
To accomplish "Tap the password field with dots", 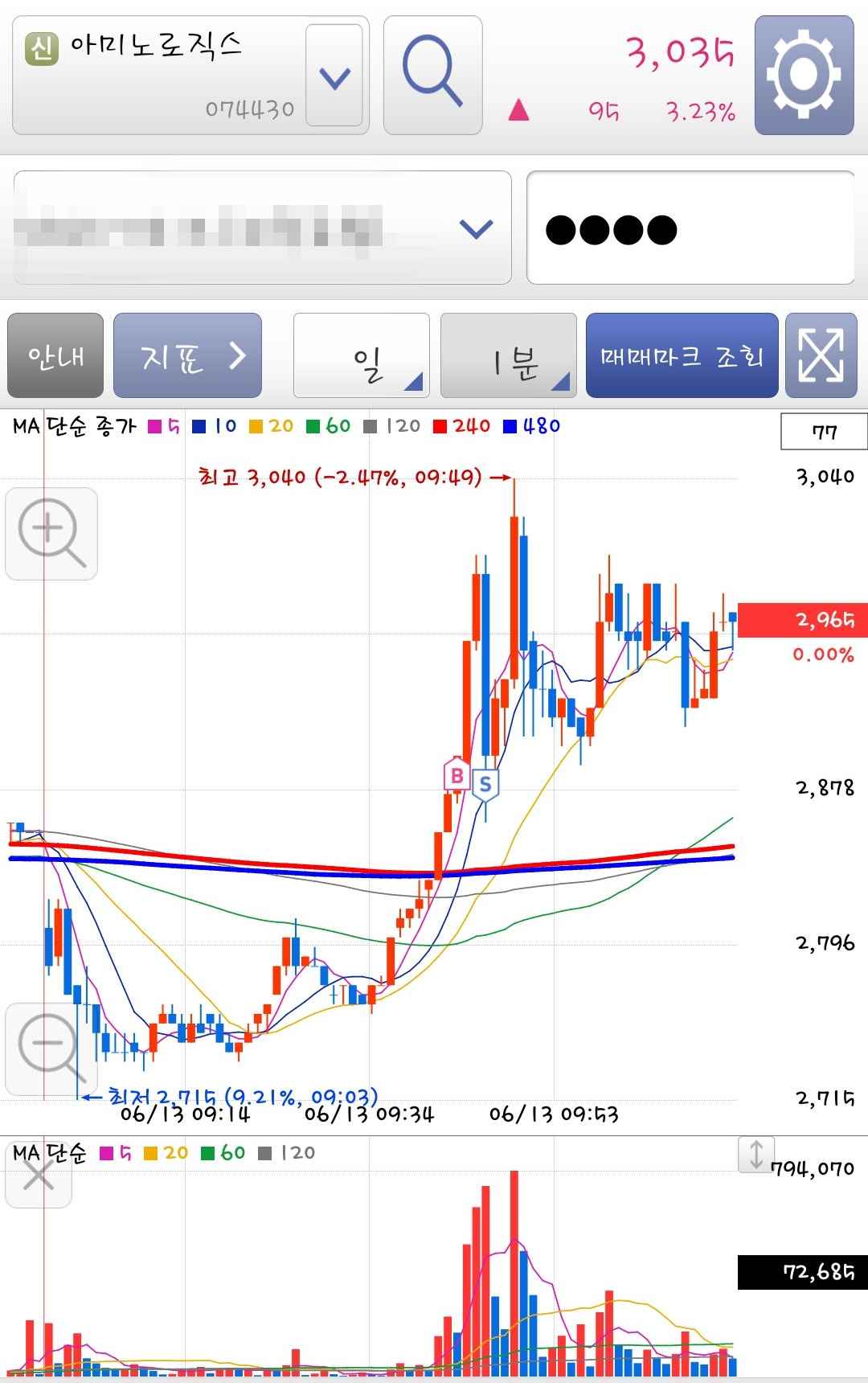I will click(690, 228).
